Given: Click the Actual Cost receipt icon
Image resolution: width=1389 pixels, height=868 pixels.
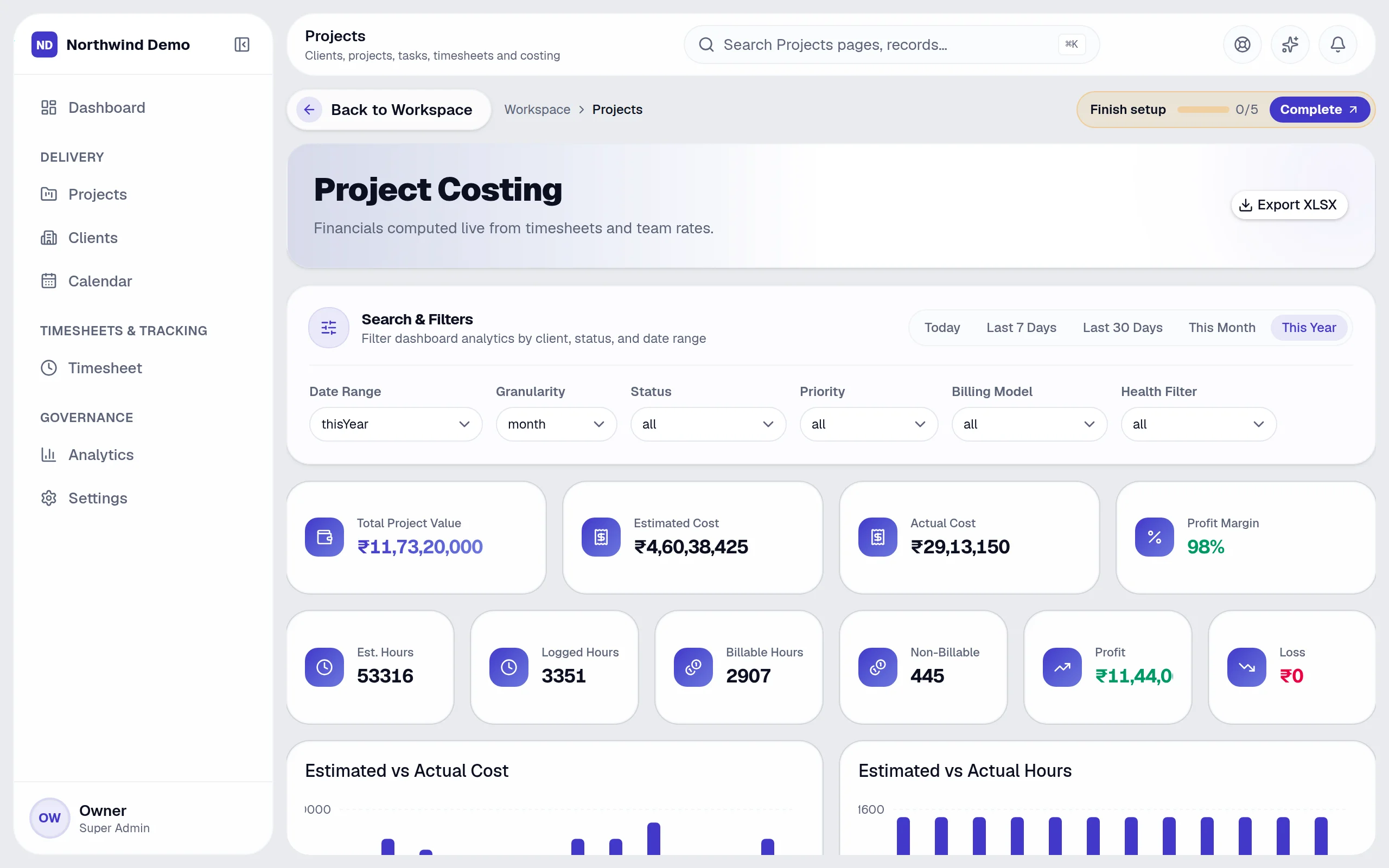Looking at the screenshot, I should click(x=877, y=537).
